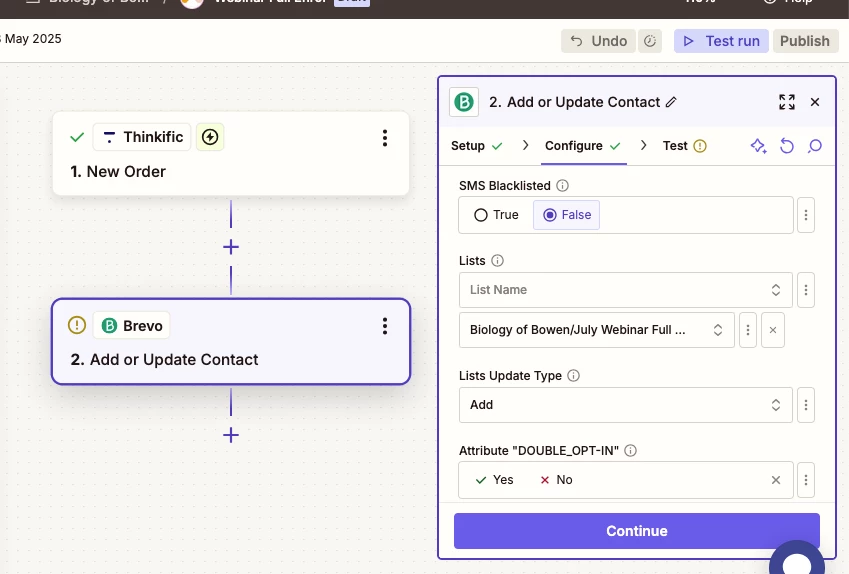Click the Publish button
This screenshot has height=574, width=849.
tap(805, 41)
